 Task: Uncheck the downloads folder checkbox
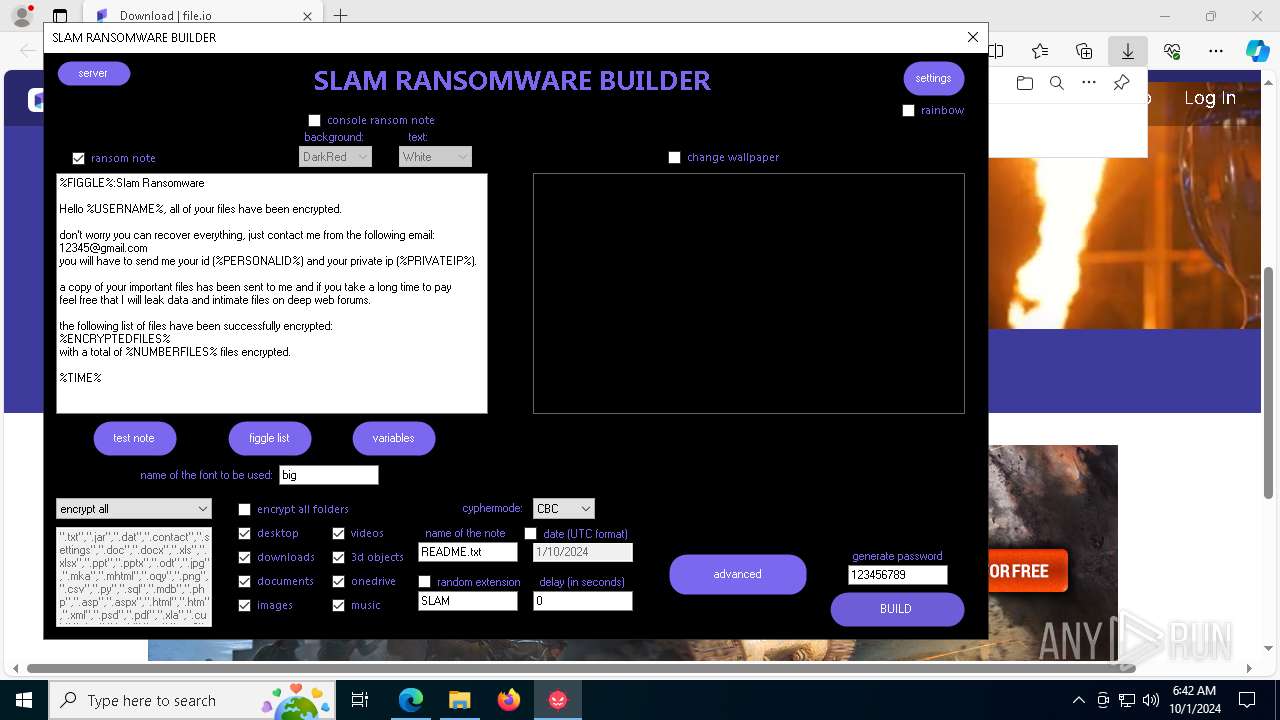point(244,557)
